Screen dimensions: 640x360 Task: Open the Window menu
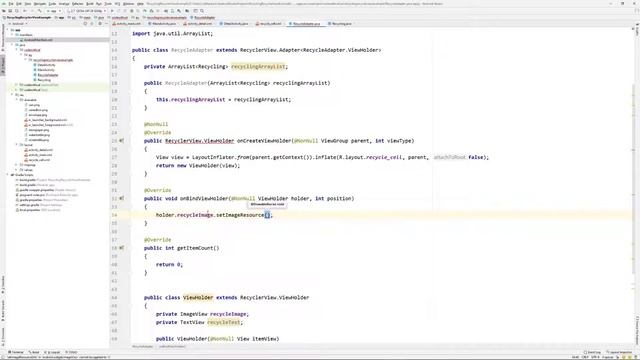click(128, 4)
